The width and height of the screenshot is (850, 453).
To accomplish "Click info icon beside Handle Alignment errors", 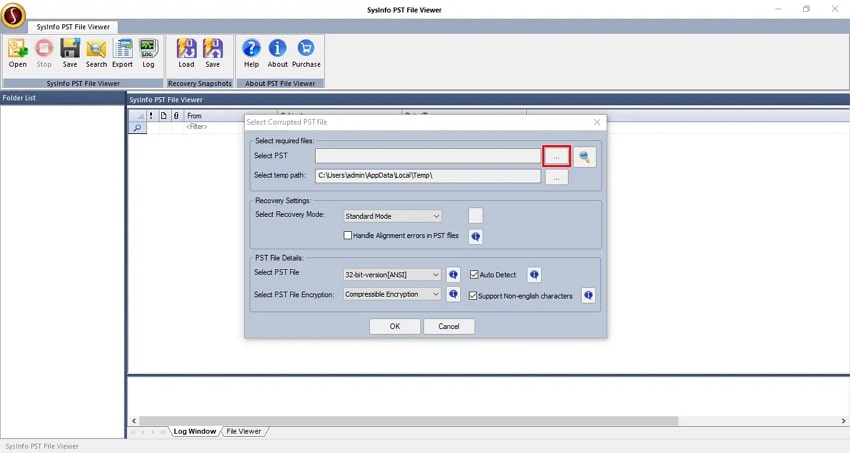I will click(x=475, y=236).
